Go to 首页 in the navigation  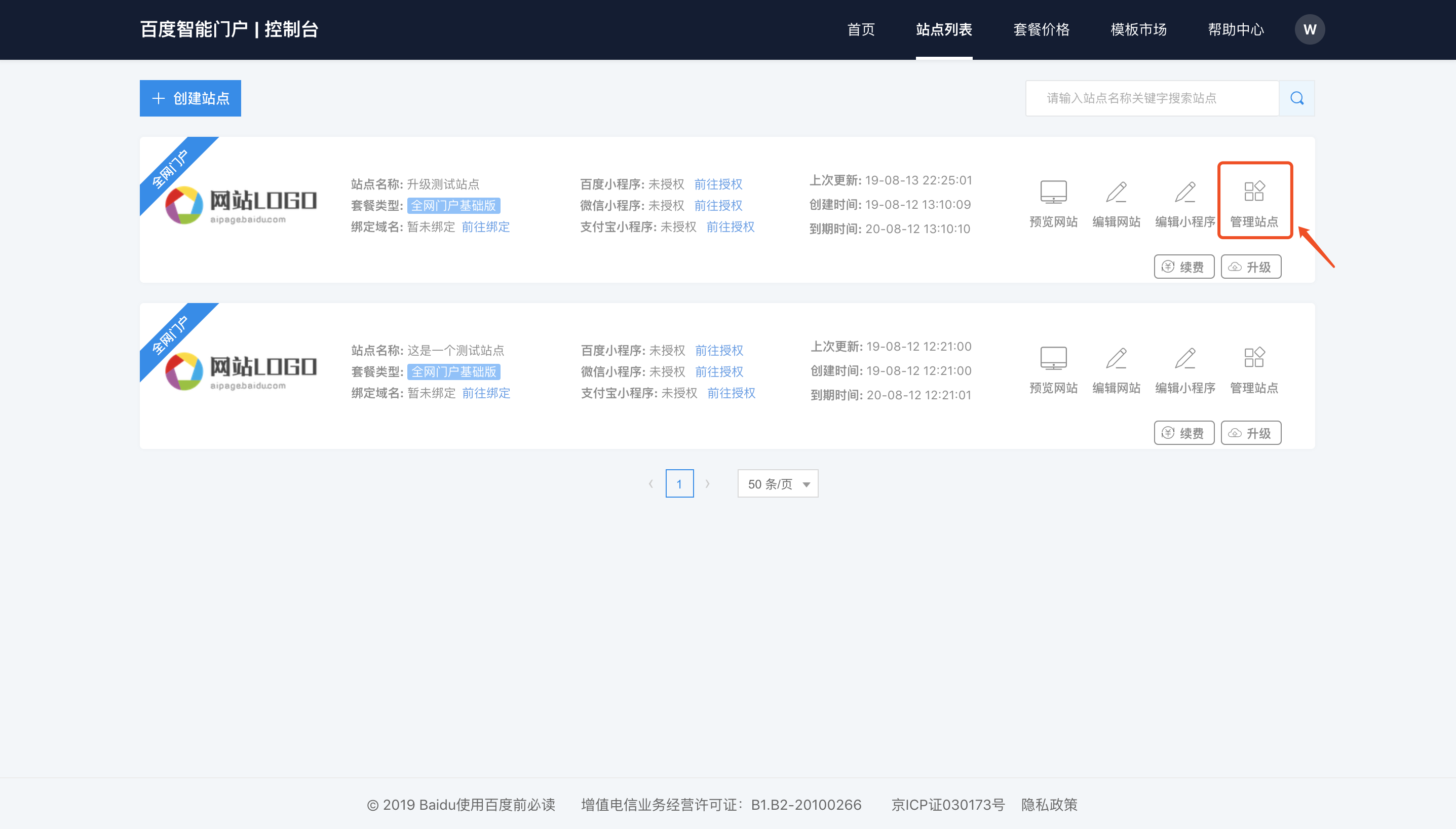(861, 29)
